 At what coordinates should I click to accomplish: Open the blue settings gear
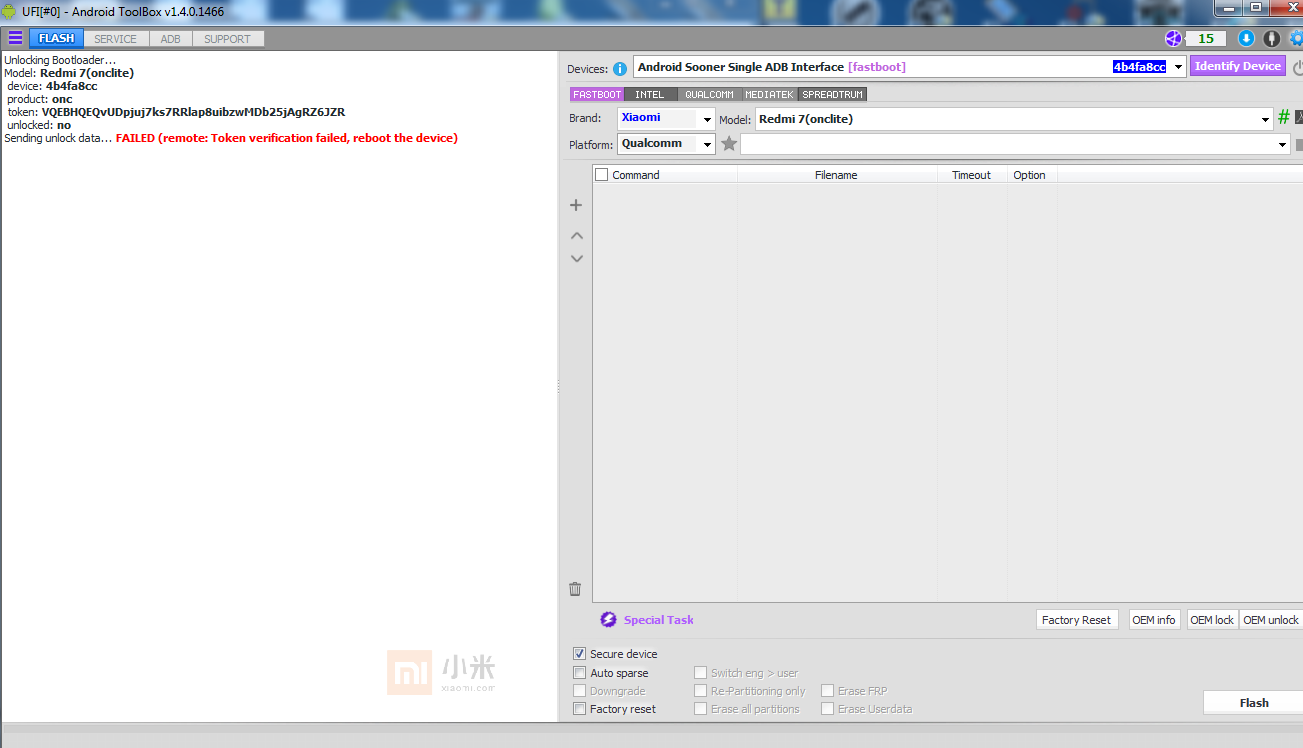1296,38
